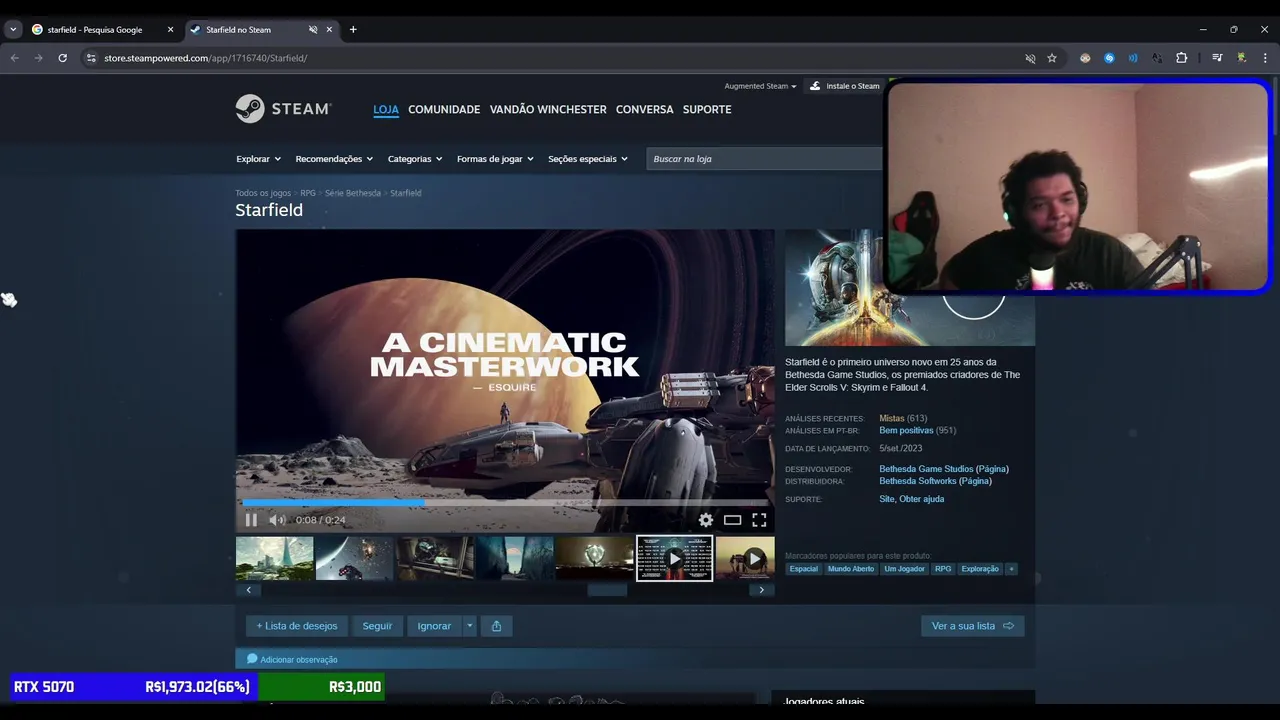Add Starfield to Lista de desejos

click(x=297, y=626)
